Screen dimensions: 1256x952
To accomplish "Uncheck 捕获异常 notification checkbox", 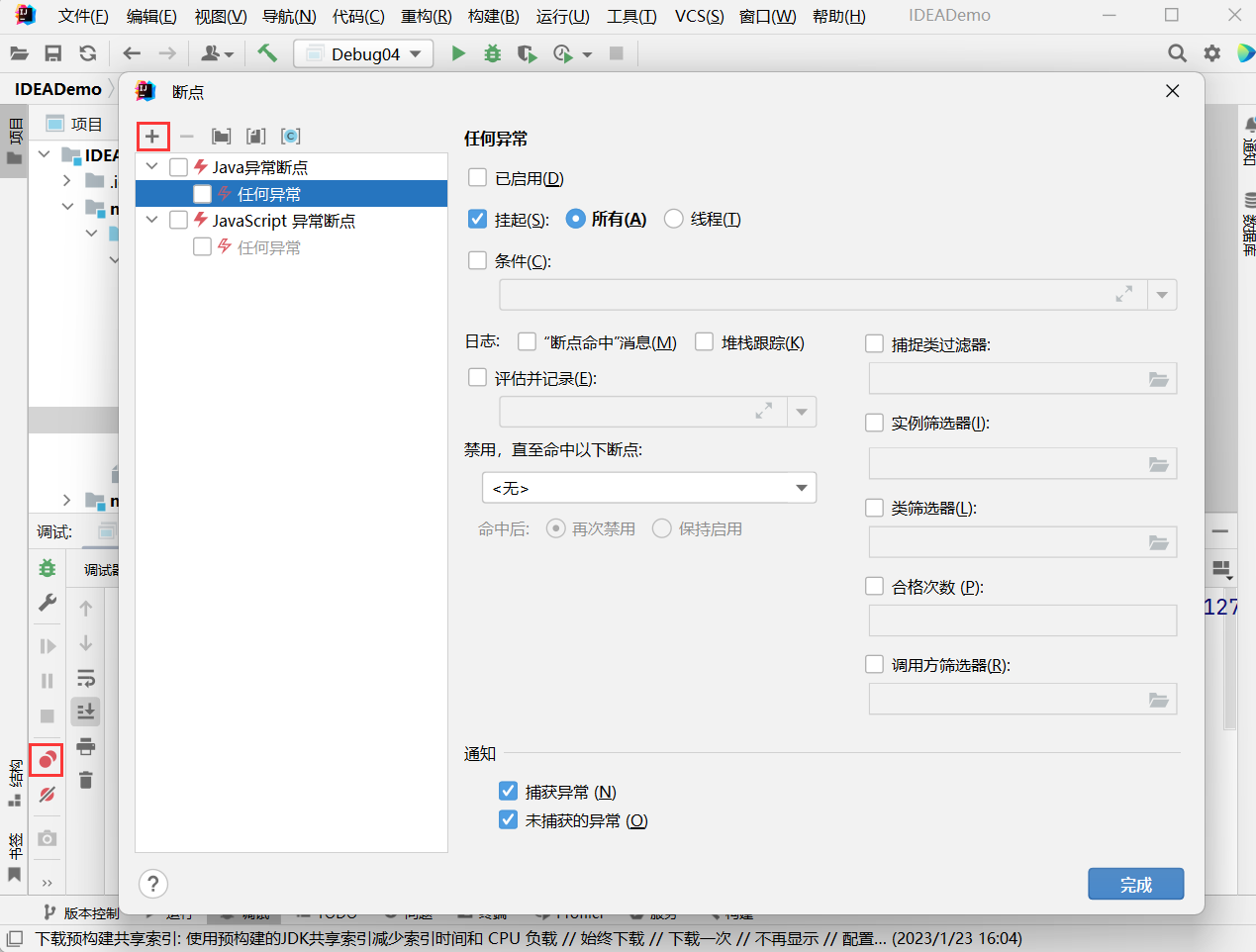I will pyautogui.click(x=508, y=791).
